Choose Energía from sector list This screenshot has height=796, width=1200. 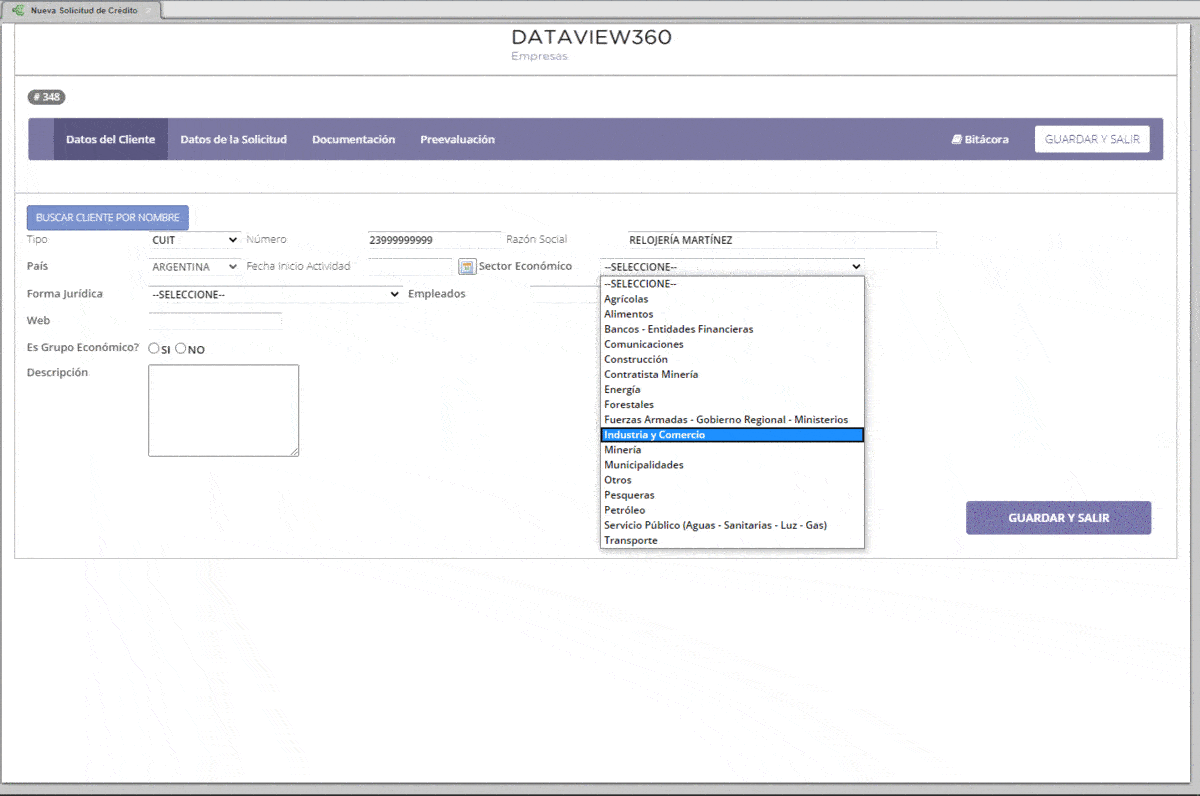(x=732, y=389)
